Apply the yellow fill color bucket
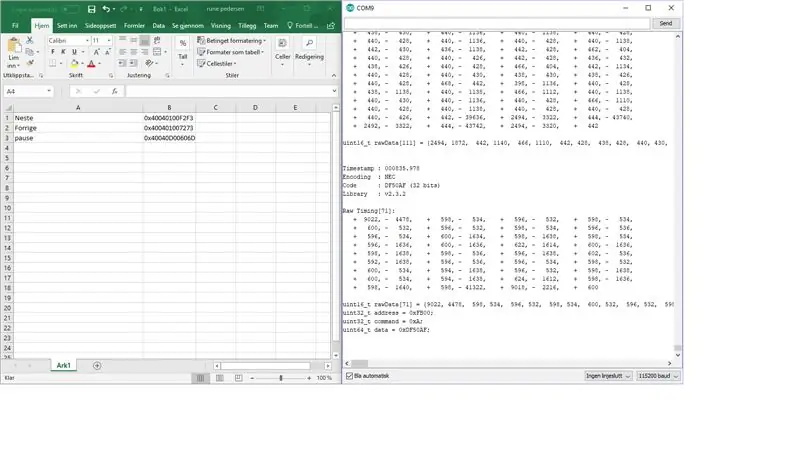The image size is (800, 465). 74,63
